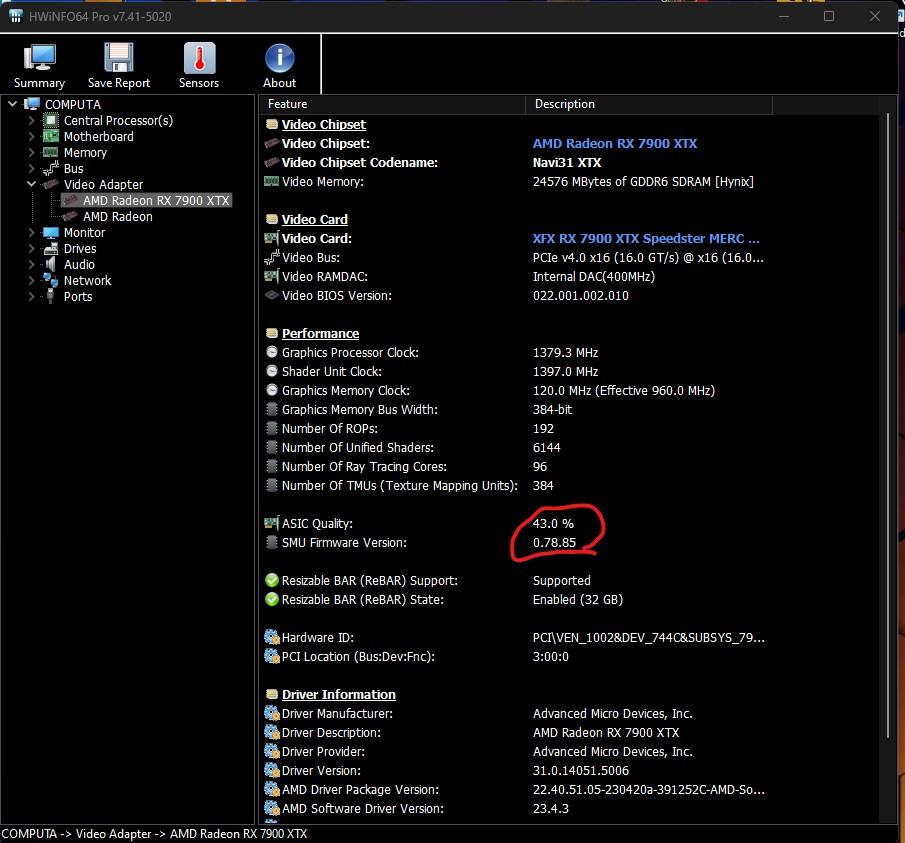Expand the Drives tree node
This screenshot has width=905, height=843.
tap(32, 249)
